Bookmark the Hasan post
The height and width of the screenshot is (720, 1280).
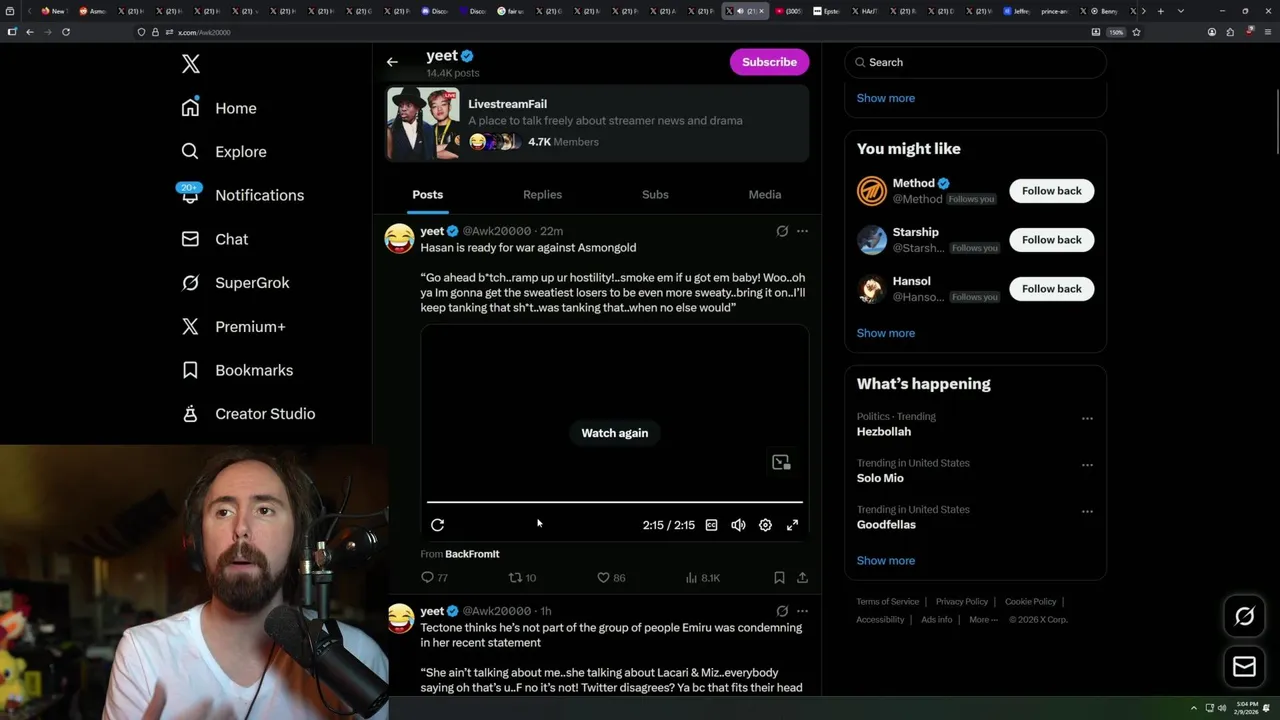click(779, 577)
